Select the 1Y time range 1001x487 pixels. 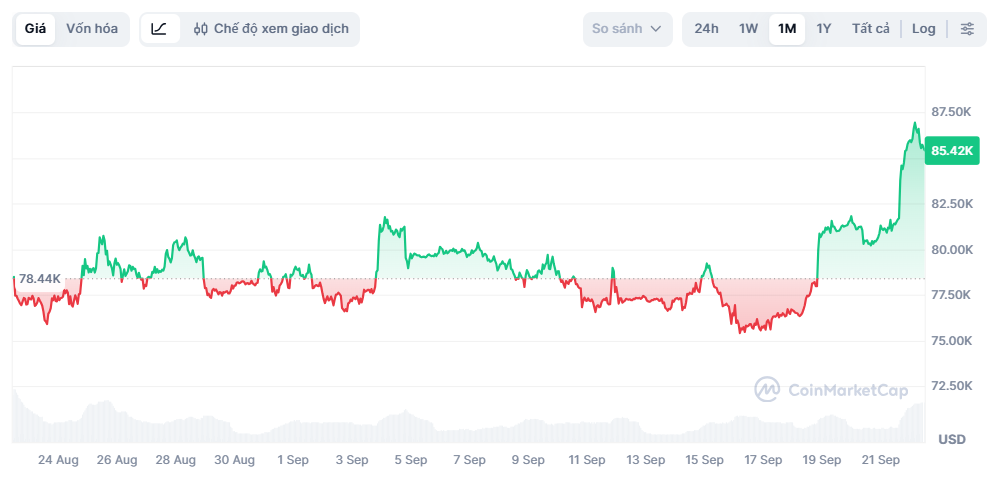click(x=824, y=29)
